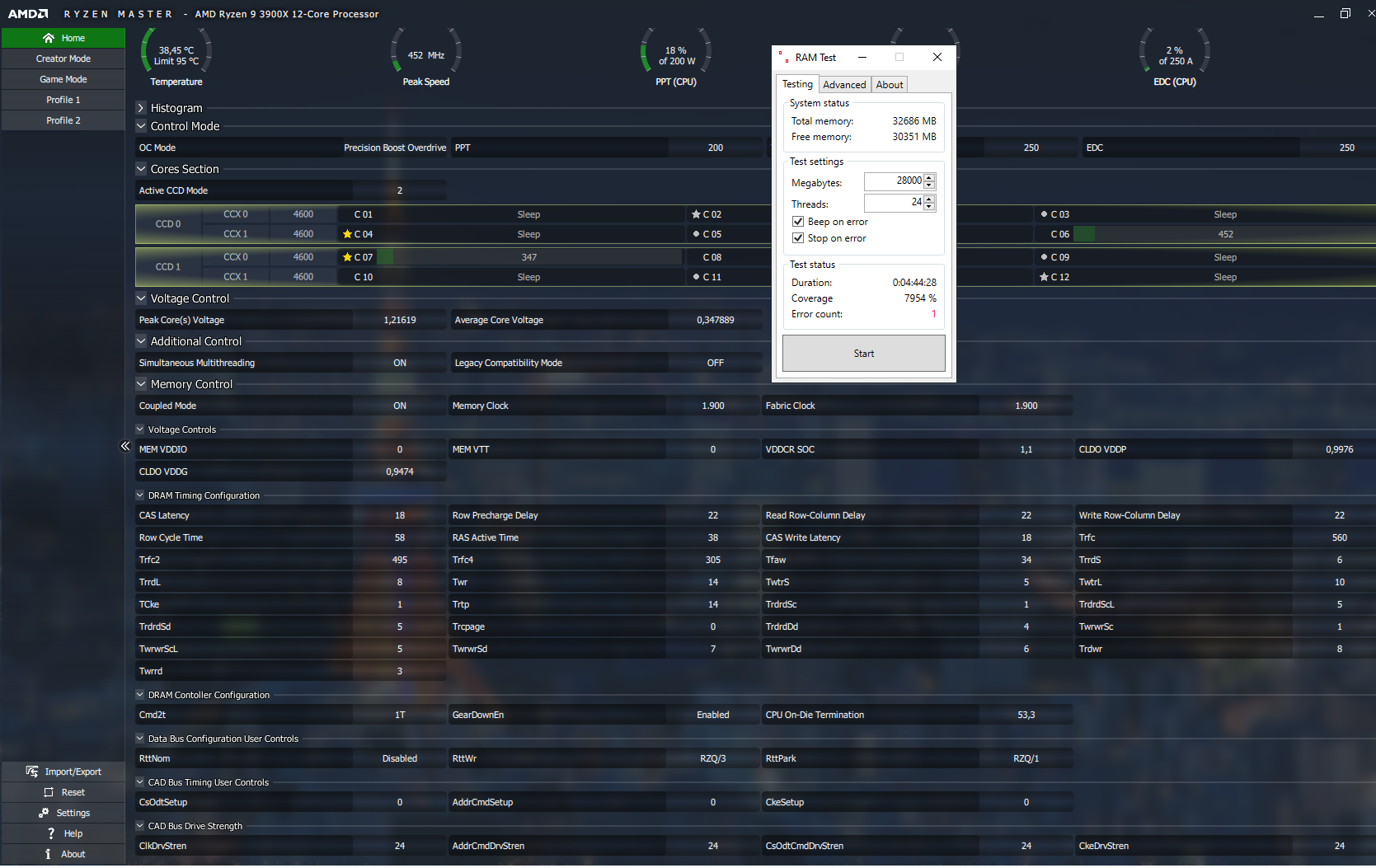The width and height of the screenshot is (1376, 868).
Task: Click the Cmd2t value 1T
Action: (400, 715)
